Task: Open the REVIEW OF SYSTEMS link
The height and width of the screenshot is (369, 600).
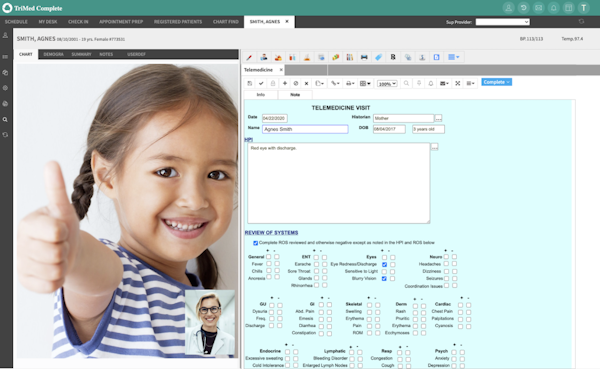Action: [x=271, y=232]
